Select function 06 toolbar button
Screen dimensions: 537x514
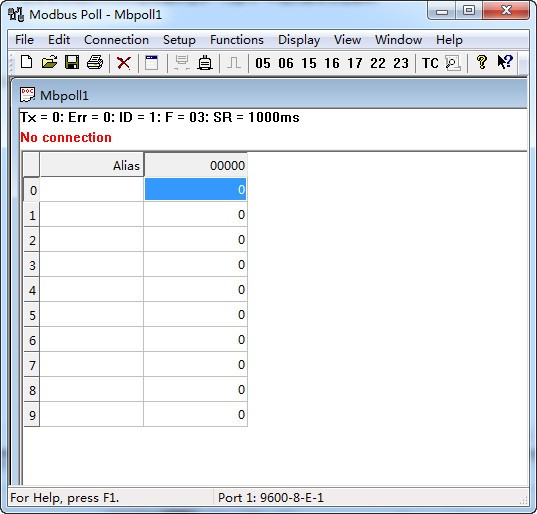point(286,63)
